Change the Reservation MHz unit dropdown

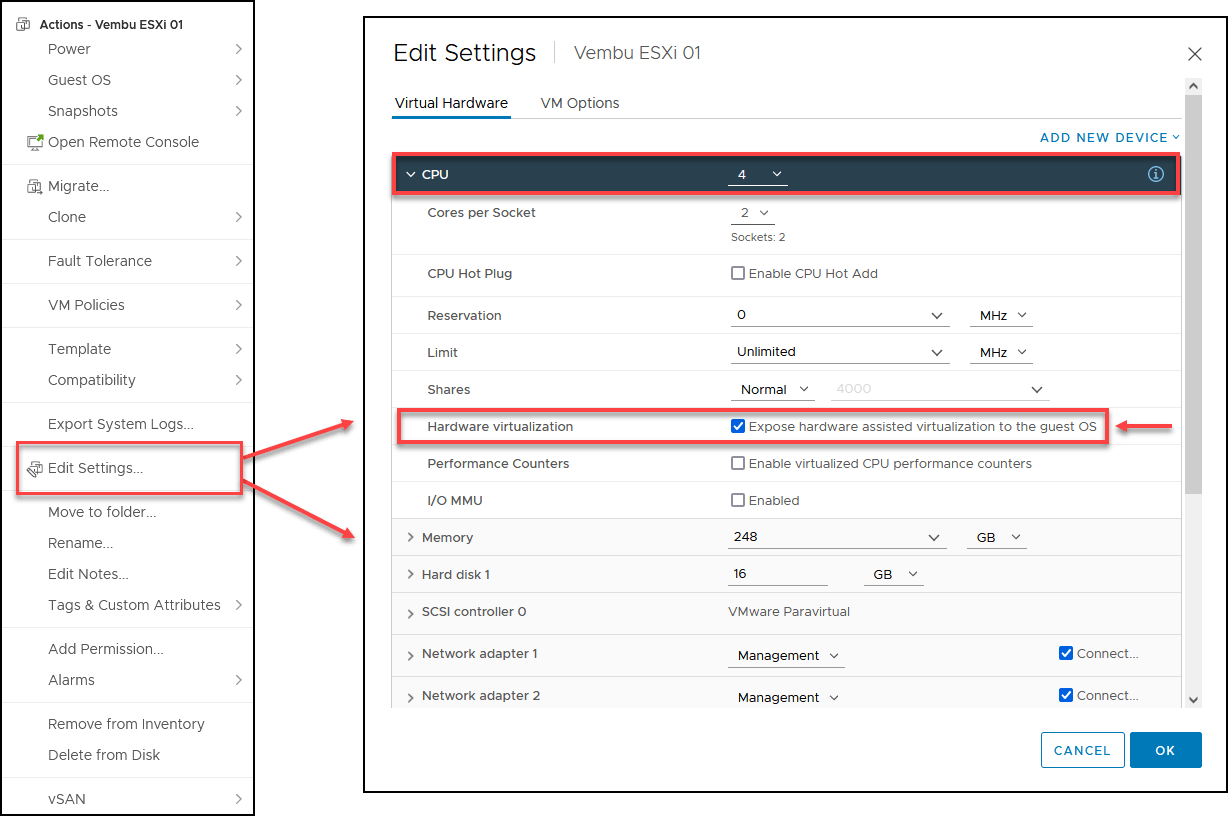click(1000, 316)
